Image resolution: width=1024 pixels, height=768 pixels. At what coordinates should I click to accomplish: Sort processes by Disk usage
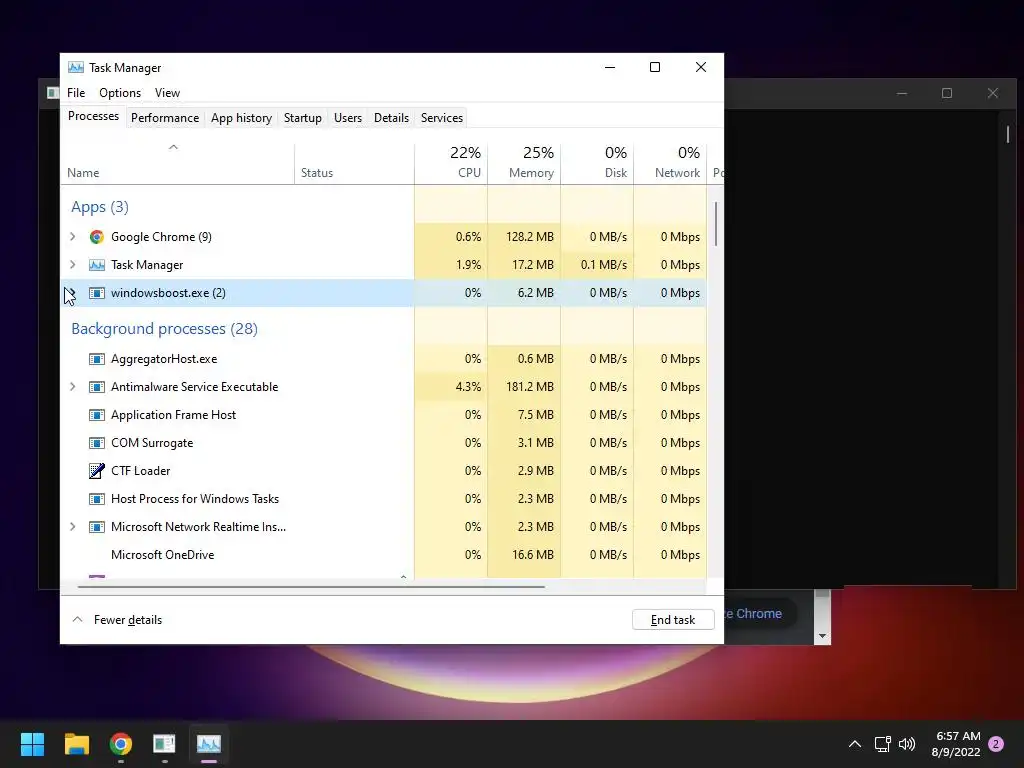[x=598, y=163]
